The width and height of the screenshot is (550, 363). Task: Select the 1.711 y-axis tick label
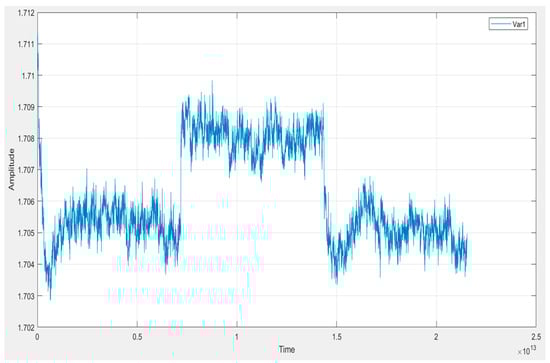pos(26,44)
